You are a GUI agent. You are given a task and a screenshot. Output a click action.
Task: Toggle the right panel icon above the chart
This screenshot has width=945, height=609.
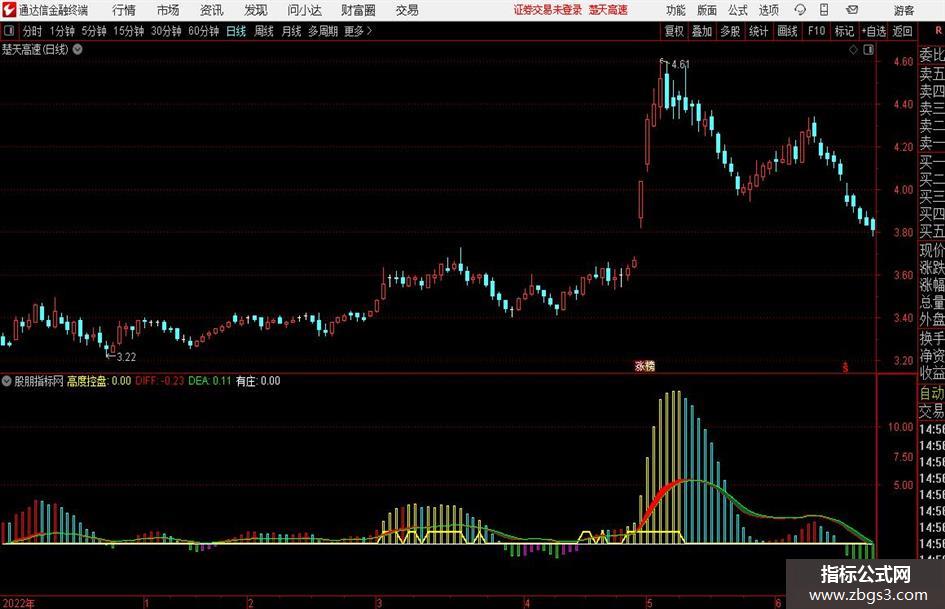(868, 50)
